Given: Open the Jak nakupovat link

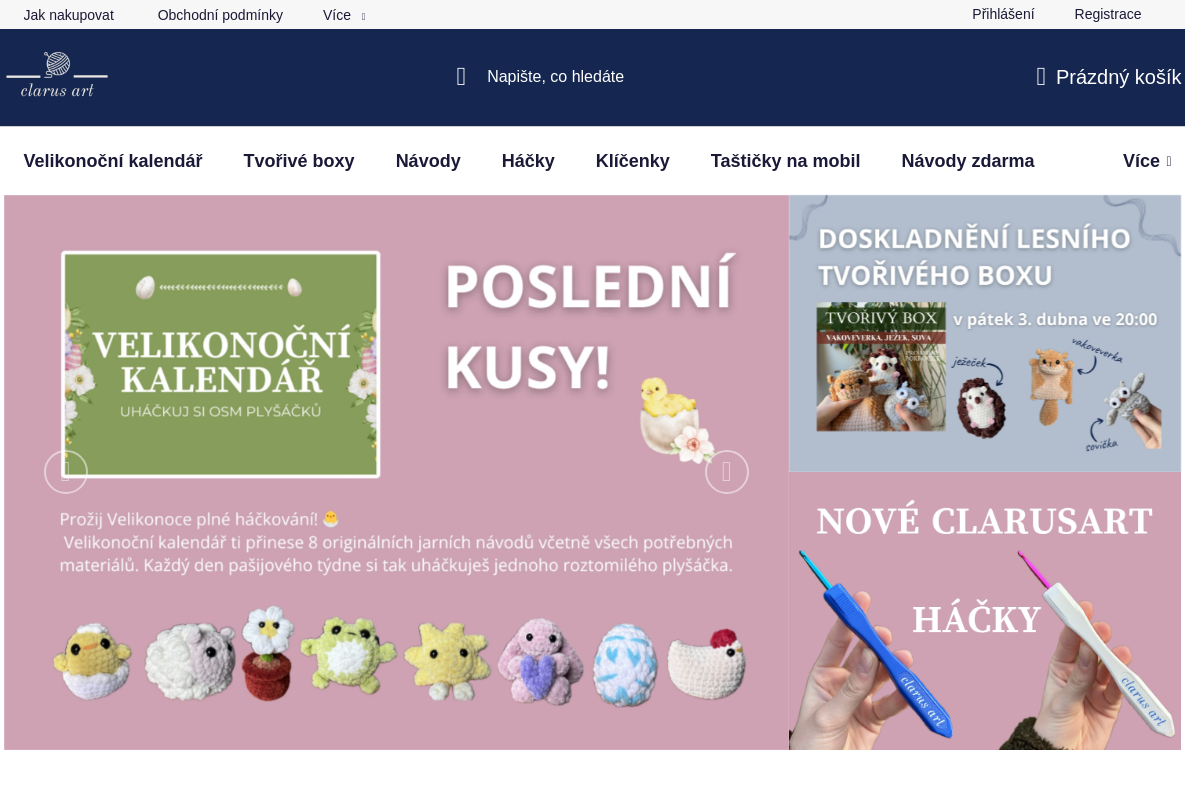Looking at the screenshot, I should click(69, 15).
